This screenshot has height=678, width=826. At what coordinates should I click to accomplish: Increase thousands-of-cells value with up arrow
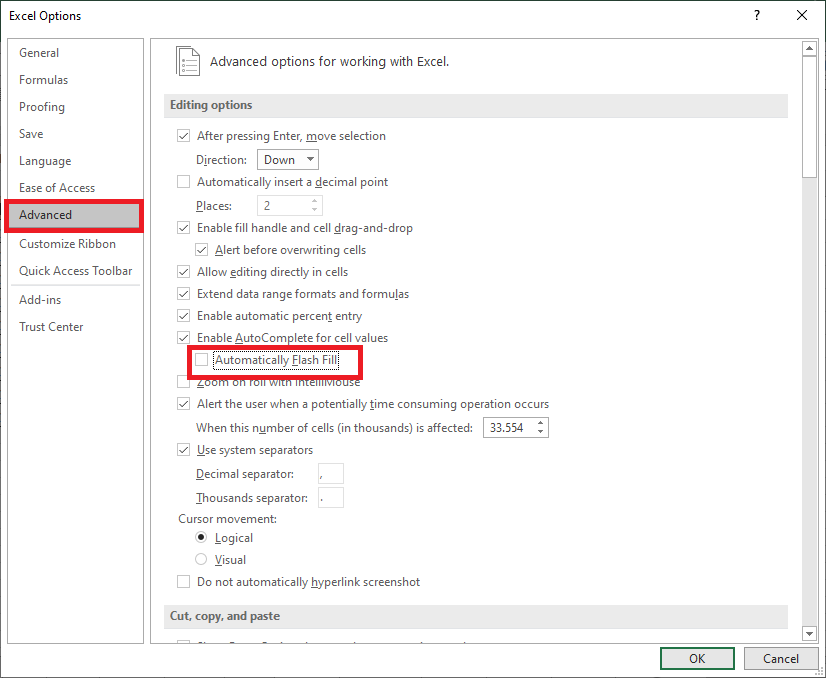[540, 423]
